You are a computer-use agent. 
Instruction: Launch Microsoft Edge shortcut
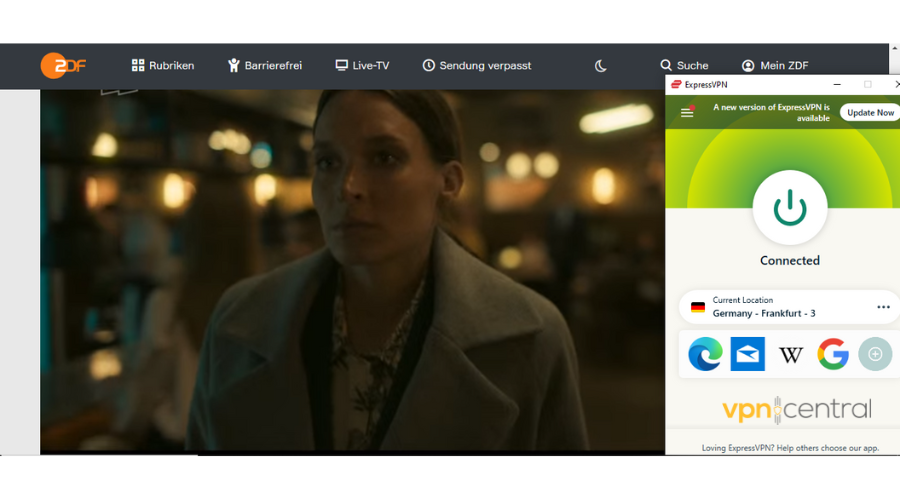pyautogui.click(x=705, y=354)
